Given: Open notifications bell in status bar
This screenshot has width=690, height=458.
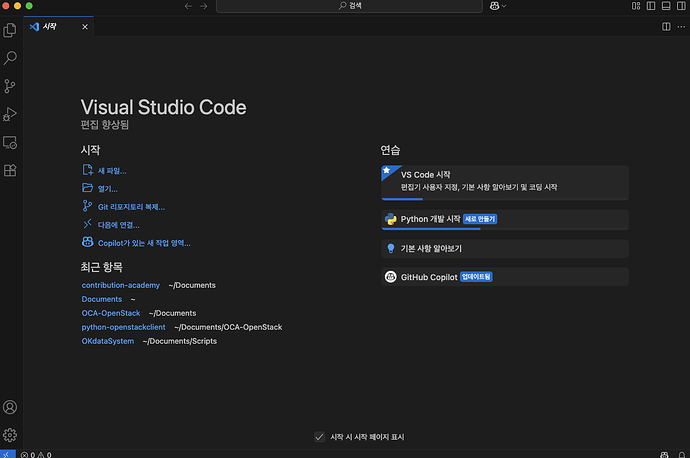Looking at the screenshot, I should 681,454.
